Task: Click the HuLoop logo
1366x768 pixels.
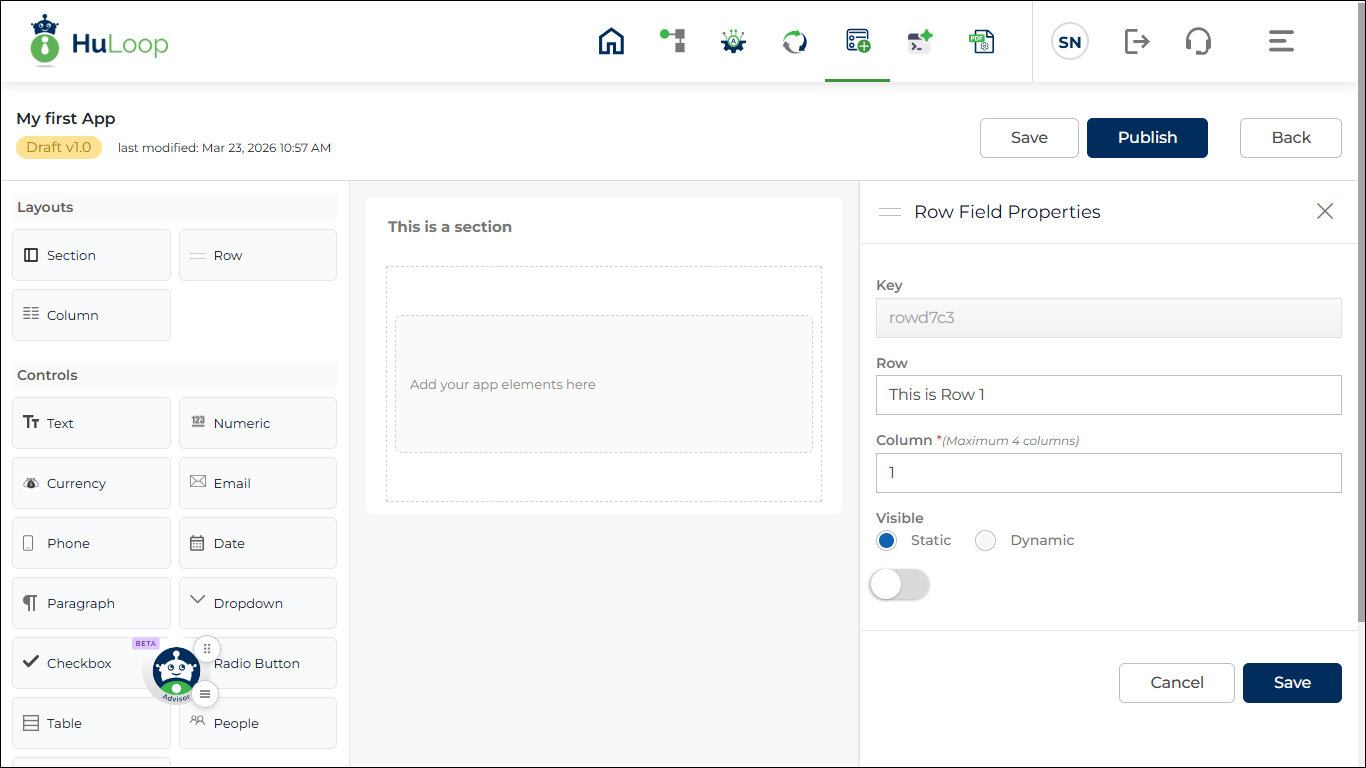Action: pyautogui.click(x=99, y=41)
